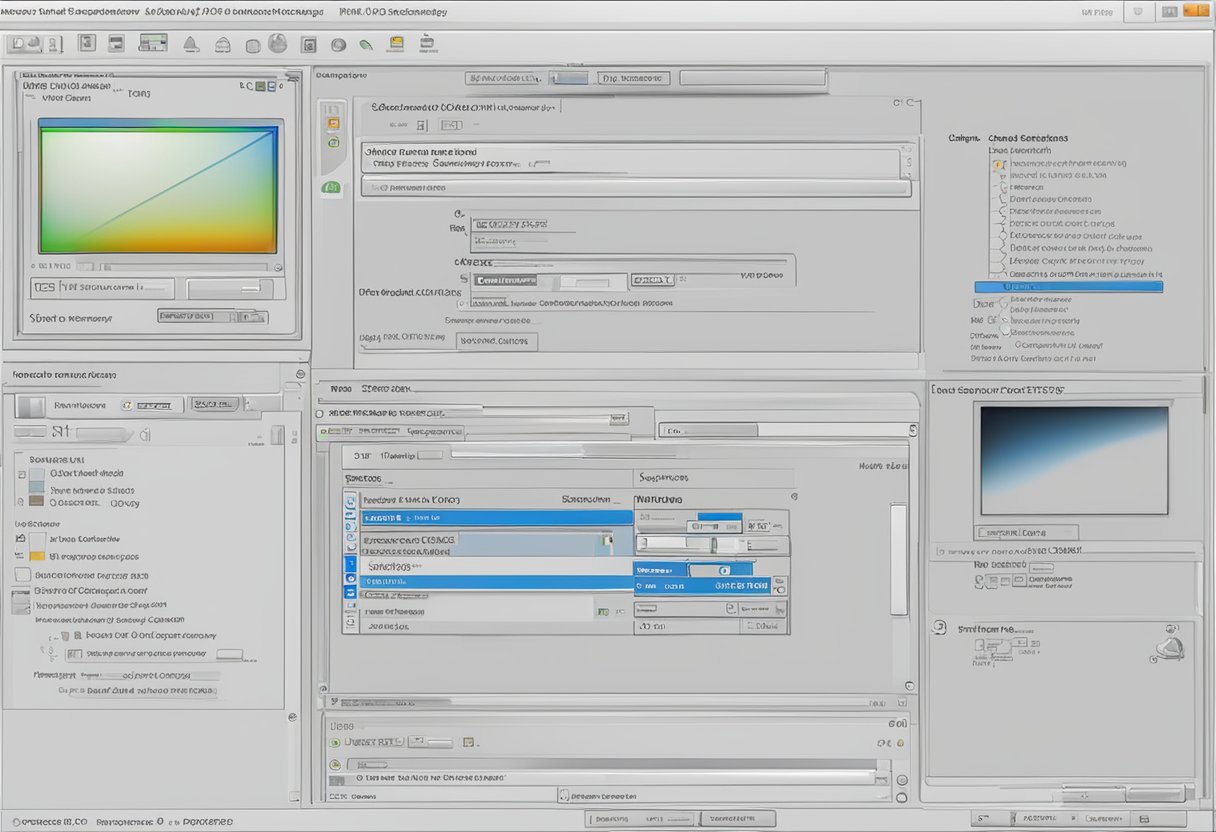The height and width of the screenshot is (832, 1216).
Task: Toggle the empty checkbox in the left options panel
Action: pos(23,575)
